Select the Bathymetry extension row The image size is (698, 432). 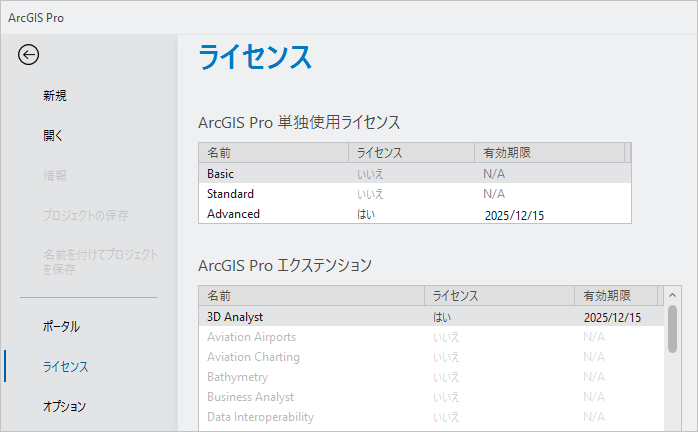click(431, 377)
